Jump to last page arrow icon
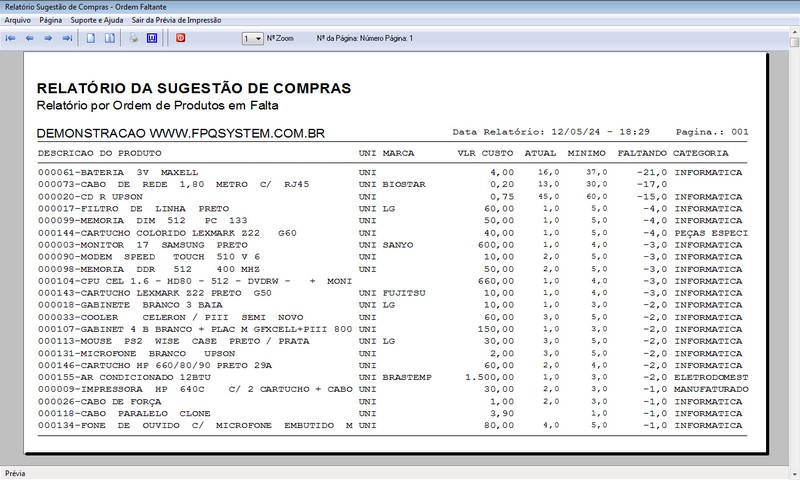This screenshot has height=480, width=800. pyautogui.click(x=67, y=38)
